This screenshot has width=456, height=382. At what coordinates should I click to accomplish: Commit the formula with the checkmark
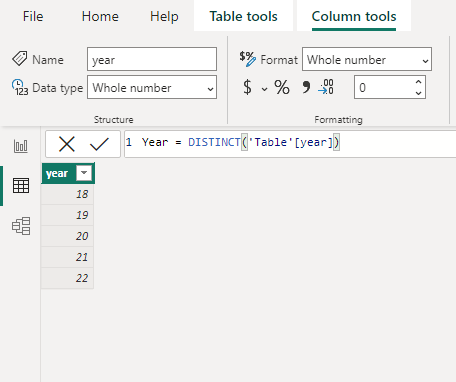tap(99, 144)
